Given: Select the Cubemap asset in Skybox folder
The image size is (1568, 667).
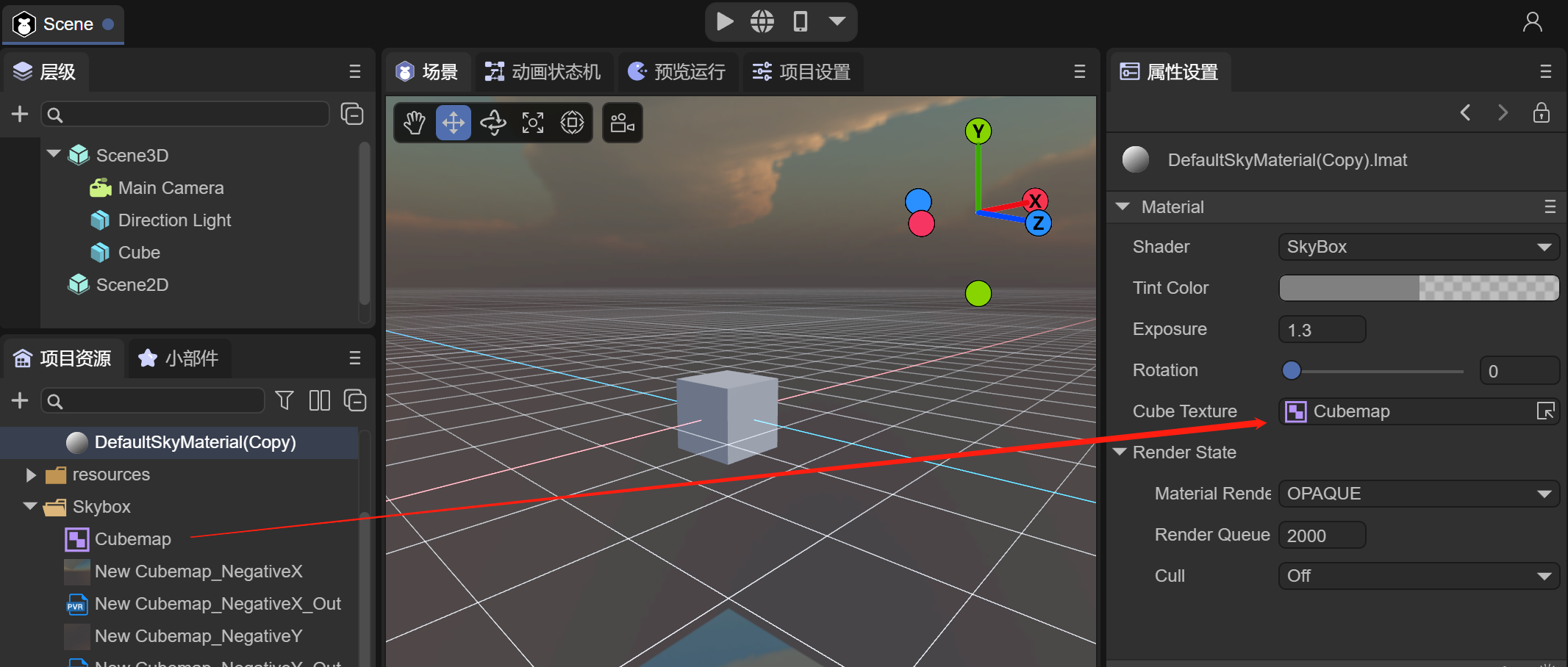Looking at the screenshot, I should coord(132,539).
